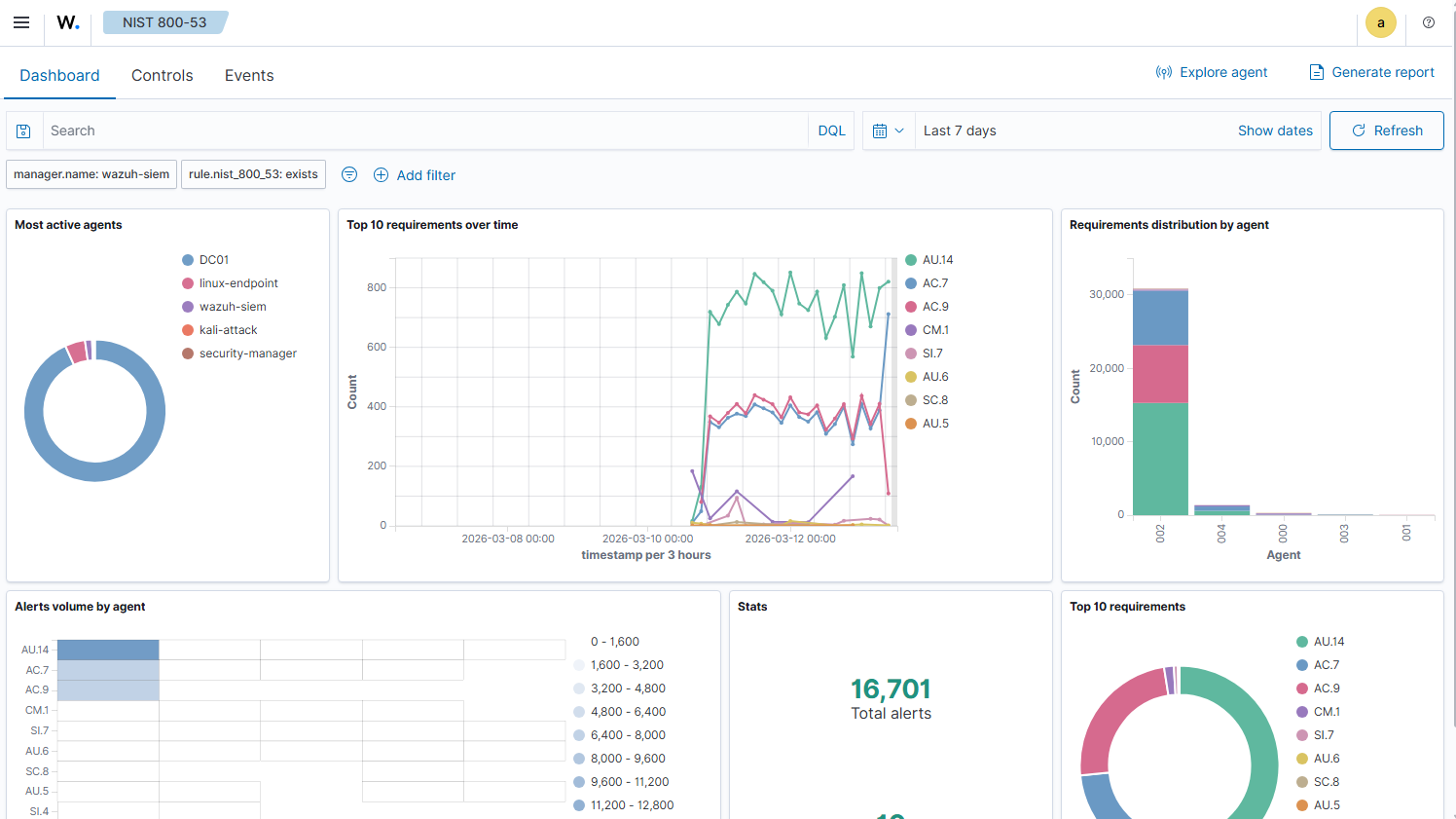Open the main navigation hamburger menu

pyautogui.click(x=21, y=22)
